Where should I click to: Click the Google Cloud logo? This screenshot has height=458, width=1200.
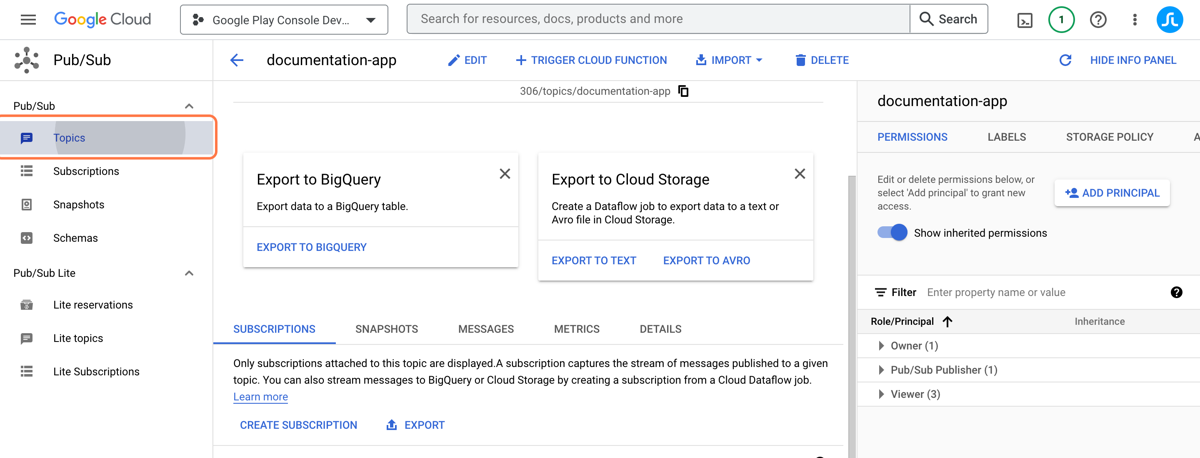pyautogui.click(x=102, y=19)
